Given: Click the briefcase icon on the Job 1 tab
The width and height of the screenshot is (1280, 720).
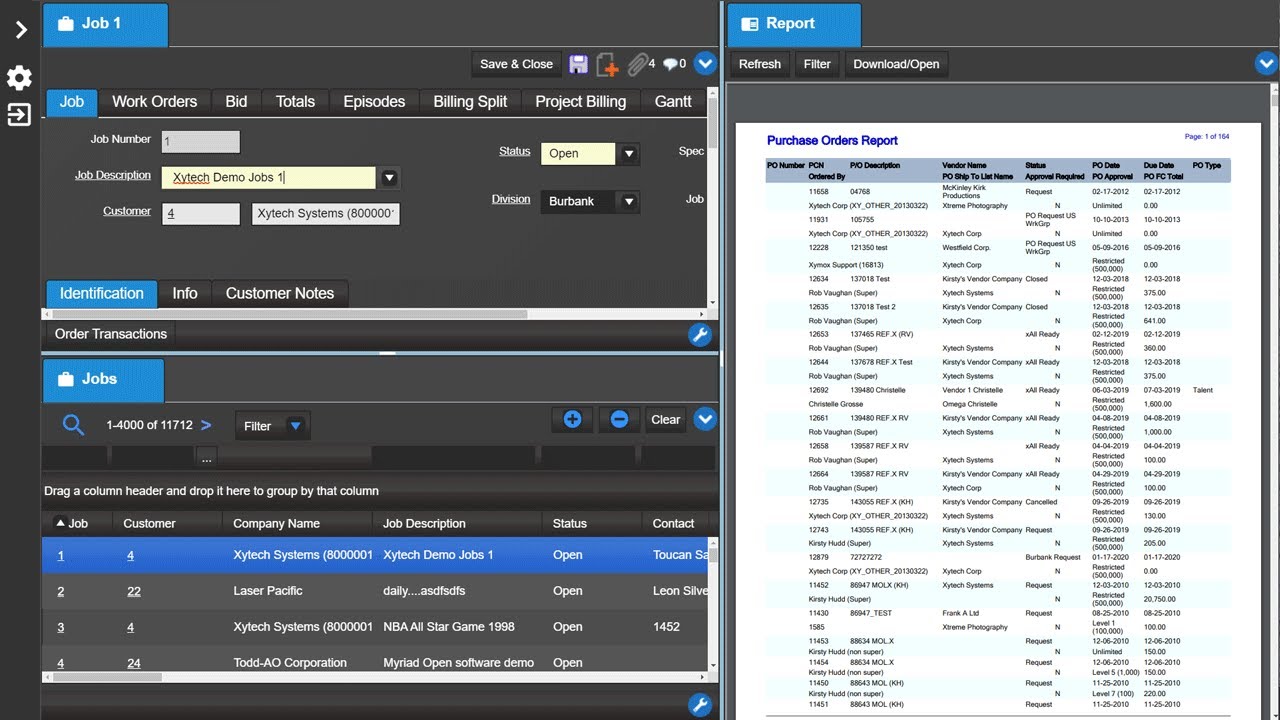Looking at the screenshot, I should 65,23.
